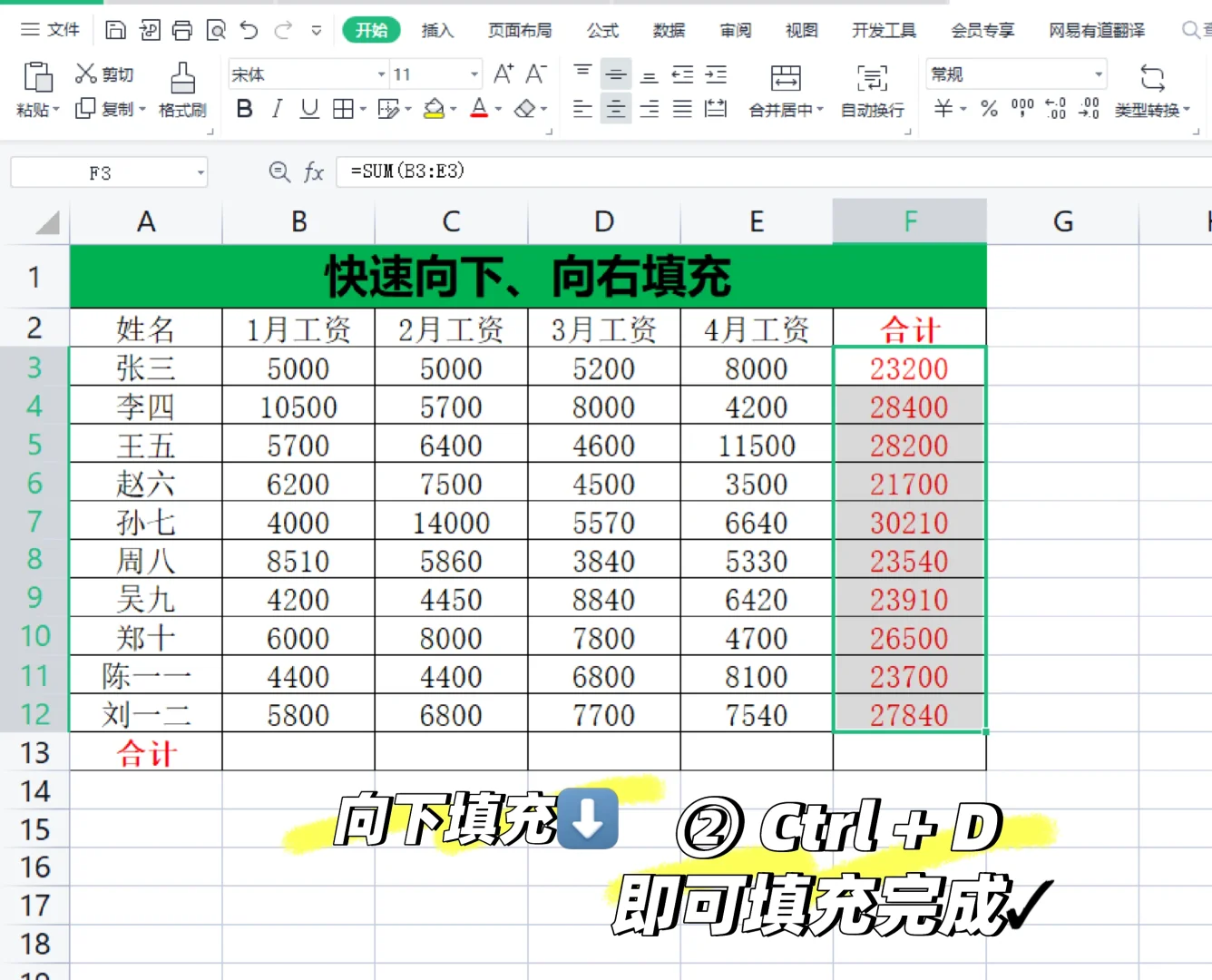Open the 公式 ribbon tab
This screenshot has height=980, width=1212.
601,30
